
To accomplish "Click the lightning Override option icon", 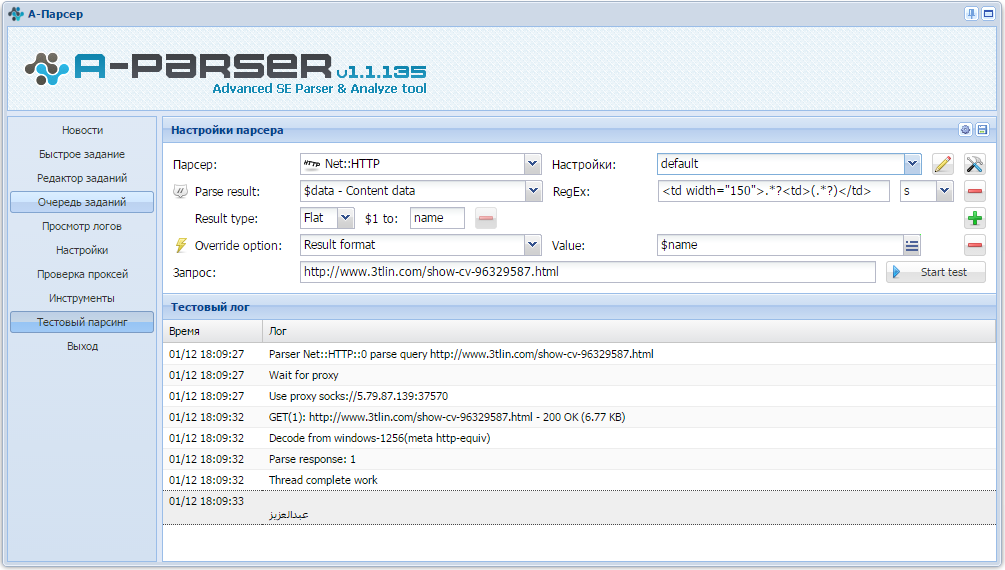I will (x=181, y=245).
